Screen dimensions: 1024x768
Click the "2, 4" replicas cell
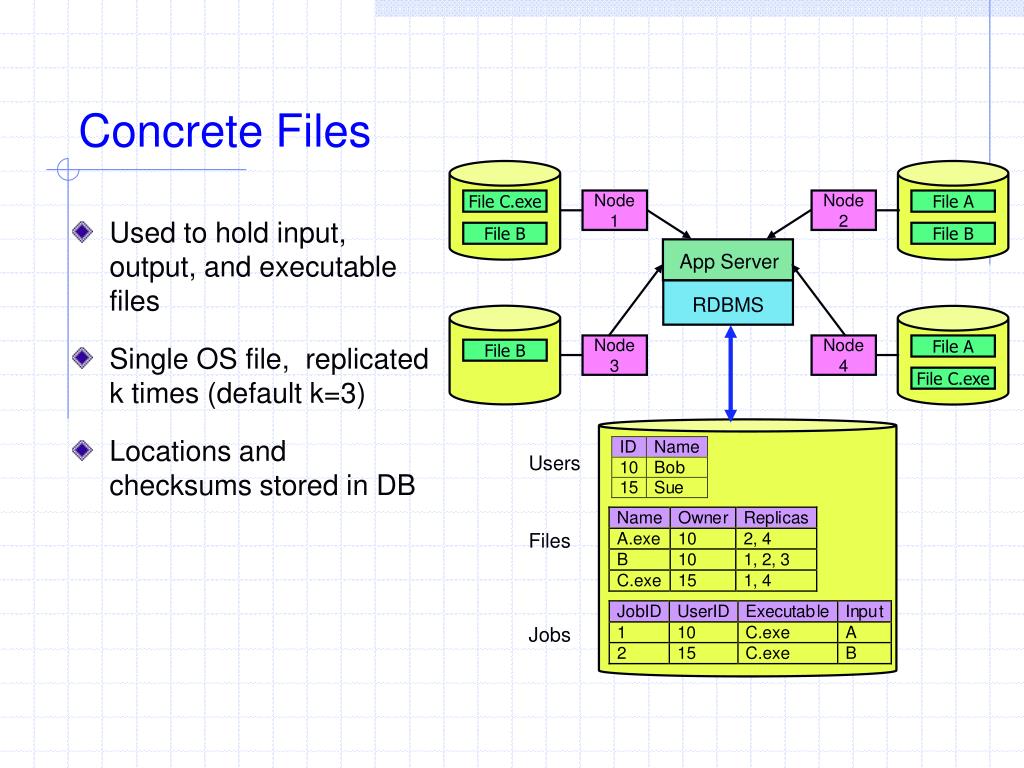(x=776, y=539)
